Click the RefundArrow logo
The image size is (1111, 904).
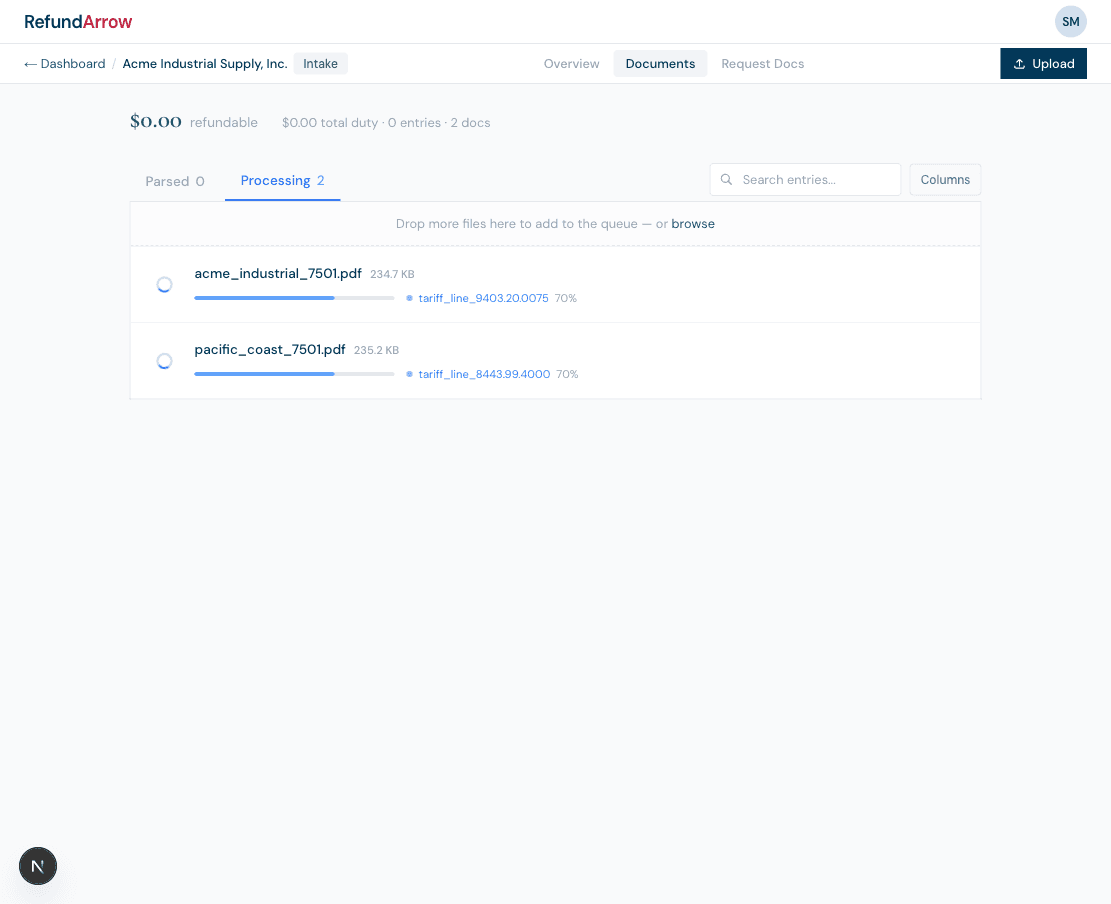click(78, 21)
